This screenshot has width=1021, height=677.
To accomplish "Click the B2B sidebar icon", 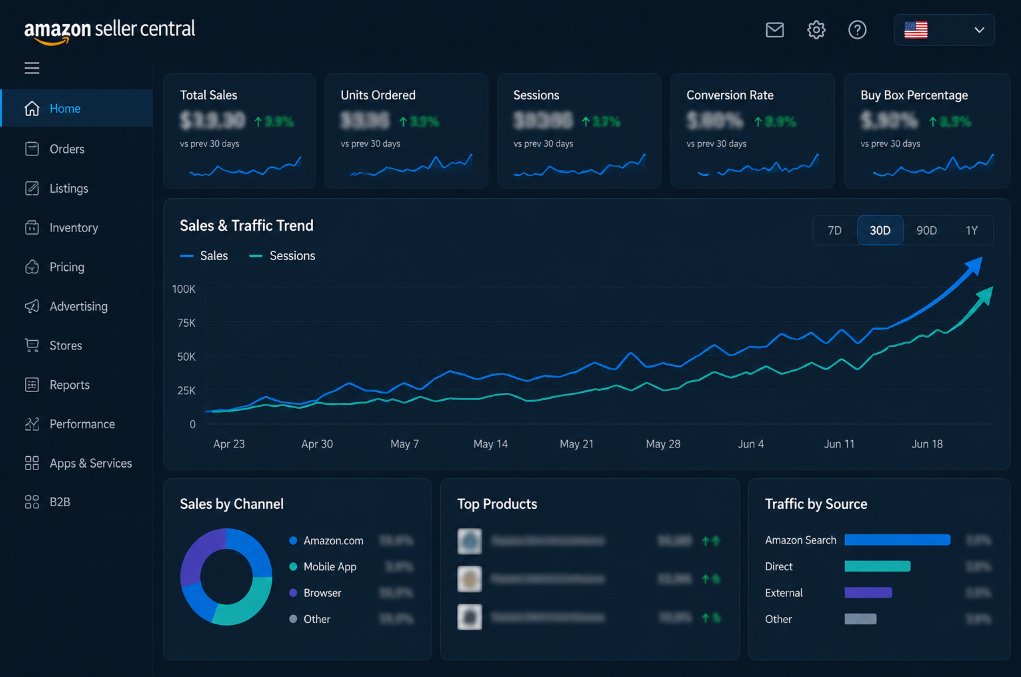I will pos(32,502).
